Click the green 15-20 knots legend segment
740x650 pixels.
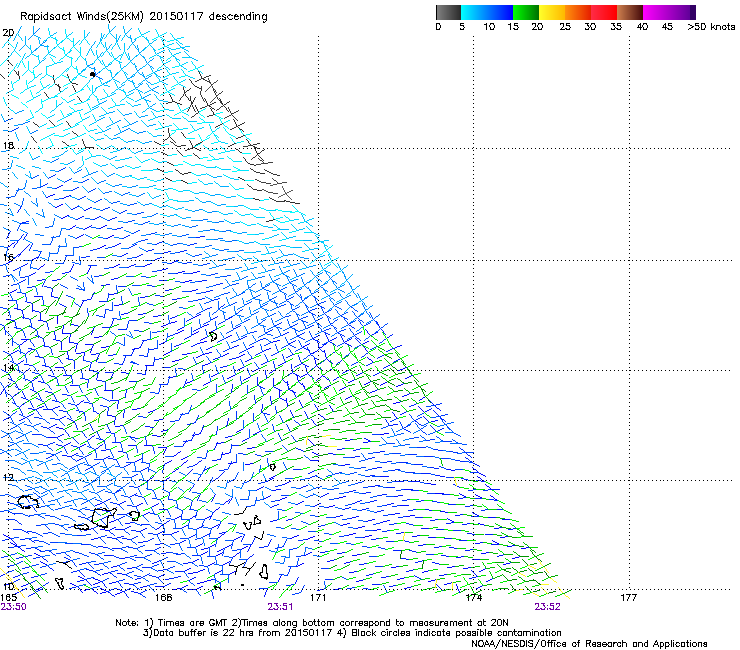click(x=526, y=12)
